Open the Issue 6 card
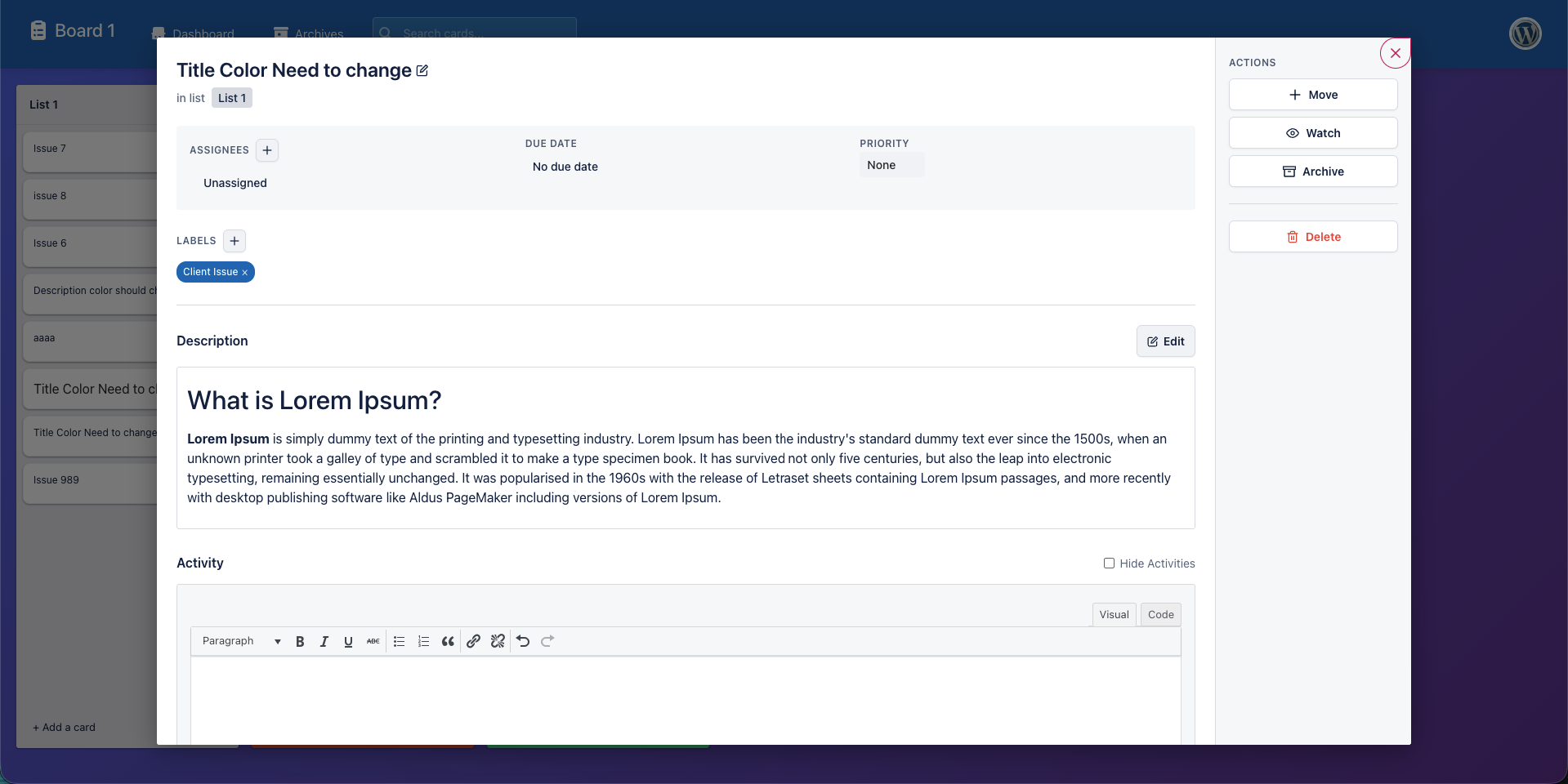The image size is (1568, 784). 90,246
